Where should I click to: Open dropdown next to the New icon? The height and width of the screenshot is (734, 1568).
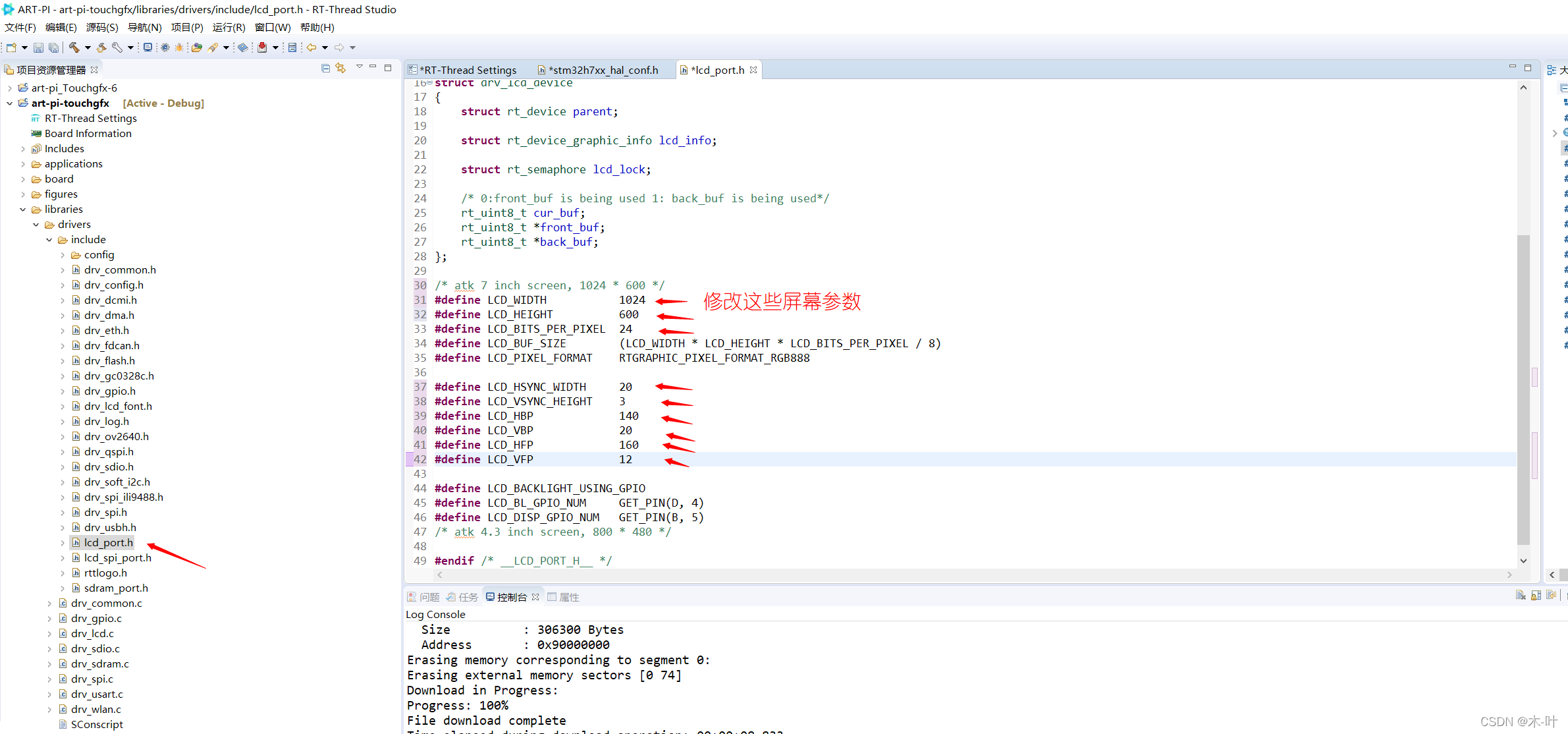(24, 47)
